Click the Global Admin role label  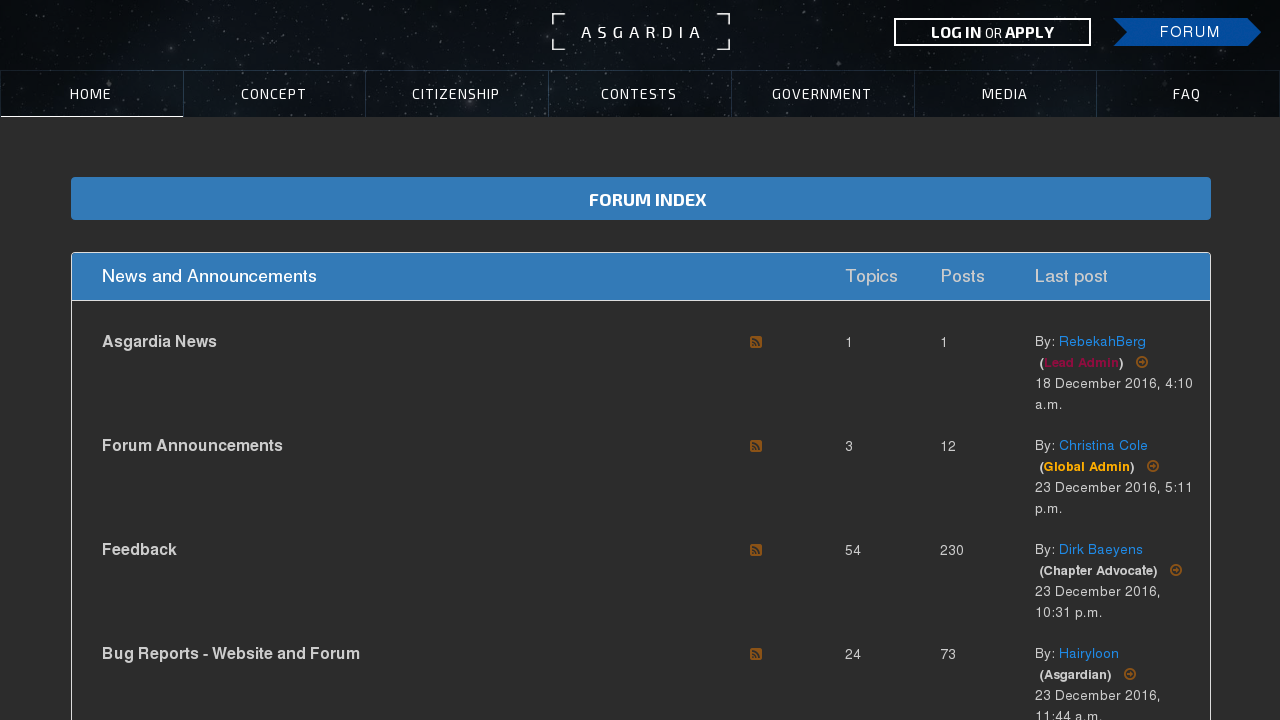[x=1087, y=466]
